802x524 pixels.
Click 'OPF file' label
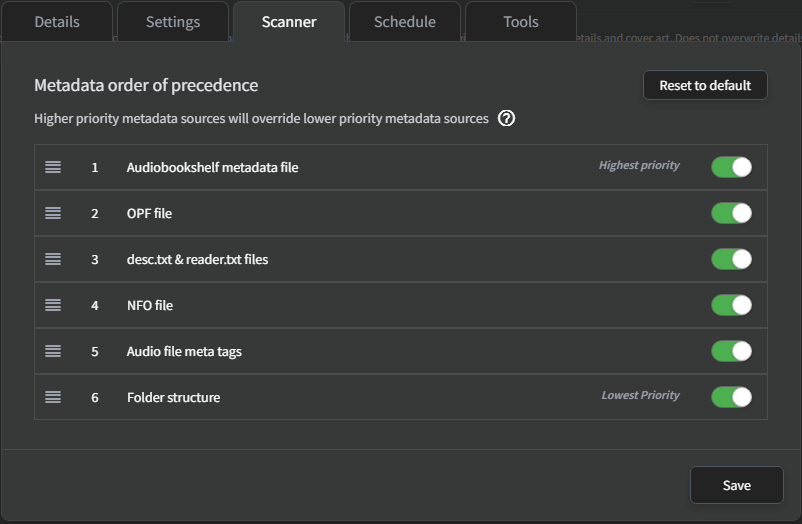pyautogui.click(x=149, y=213)
